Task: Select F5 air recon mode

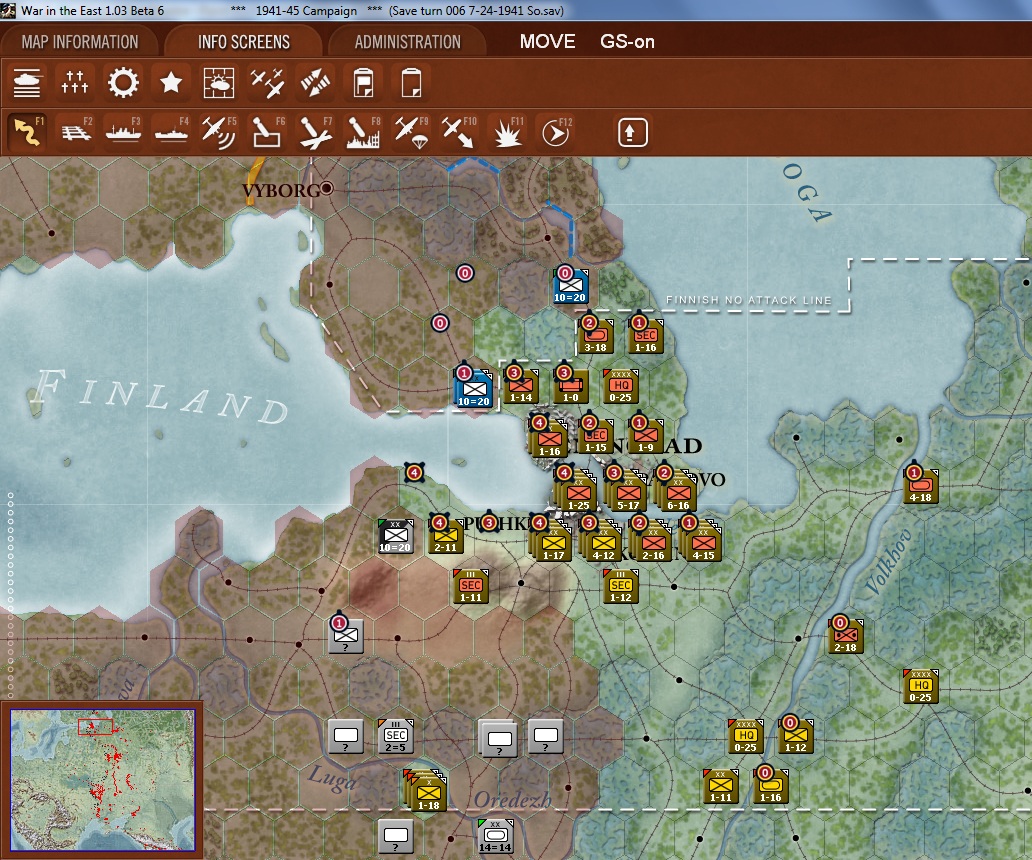Action: click(219, 132)
